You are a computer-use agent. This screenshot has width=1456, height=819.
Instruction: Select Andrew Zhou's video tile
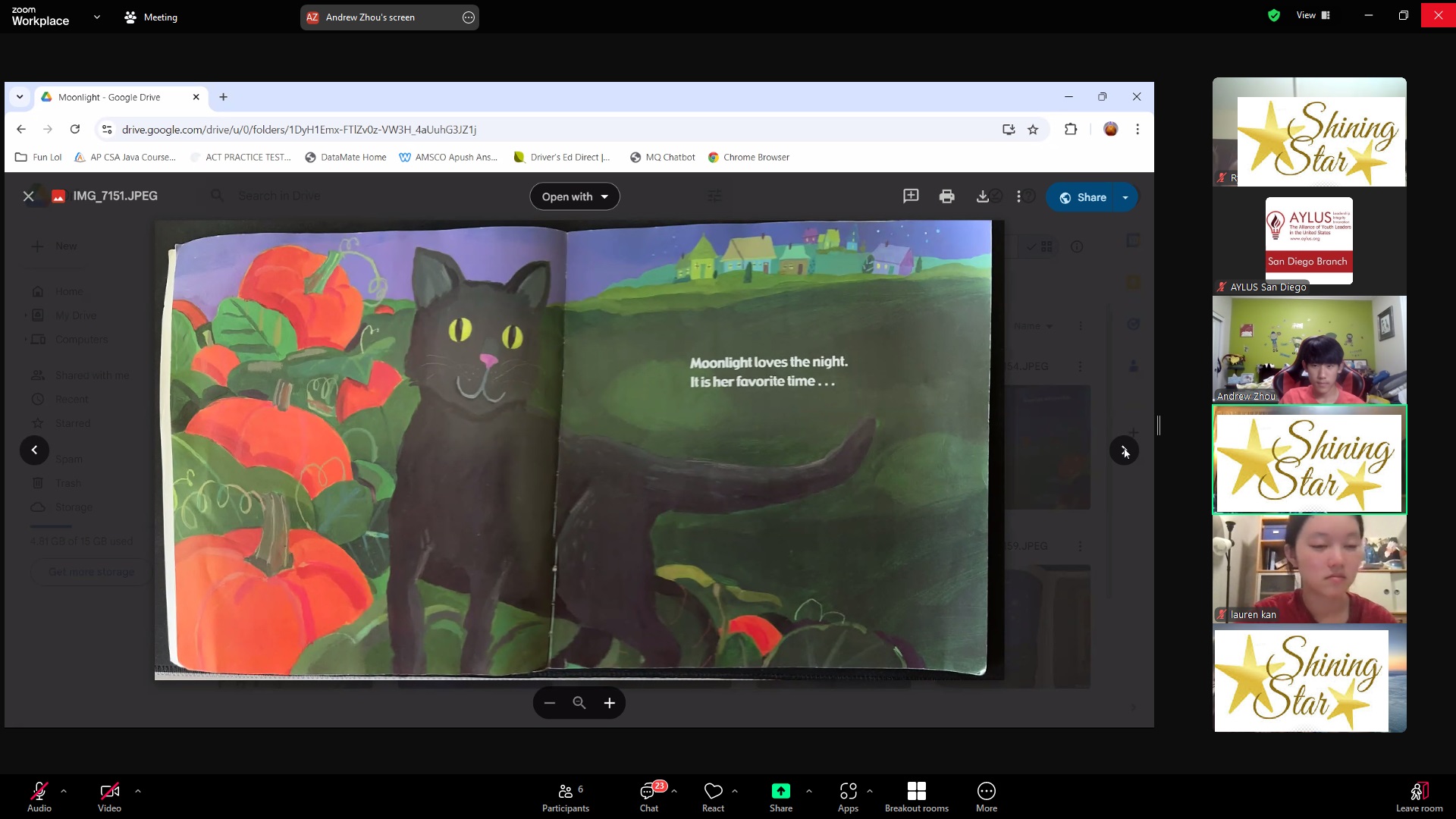[x=1310, y=350]
